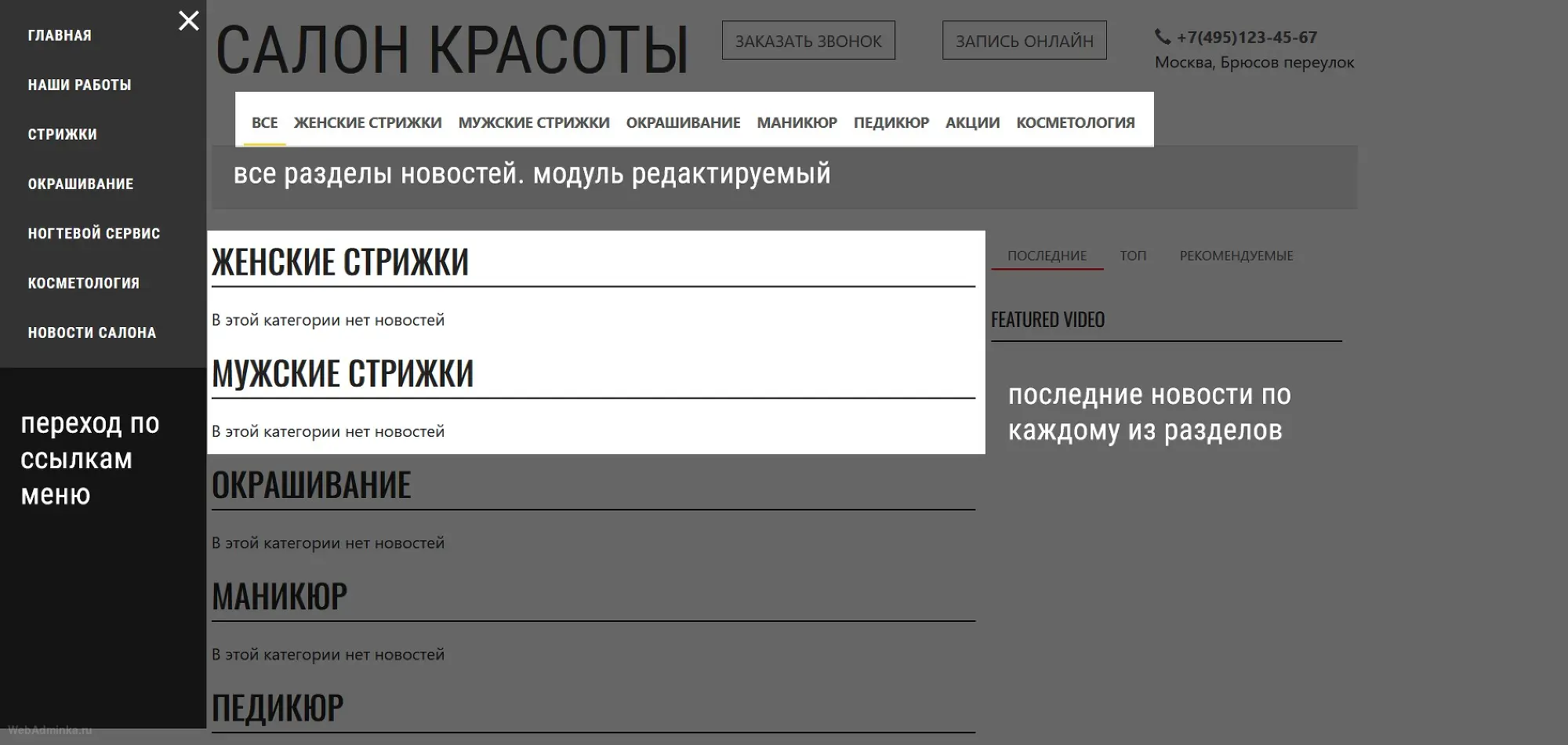
Task: Select the Все category tab
Action: (264, 122)
